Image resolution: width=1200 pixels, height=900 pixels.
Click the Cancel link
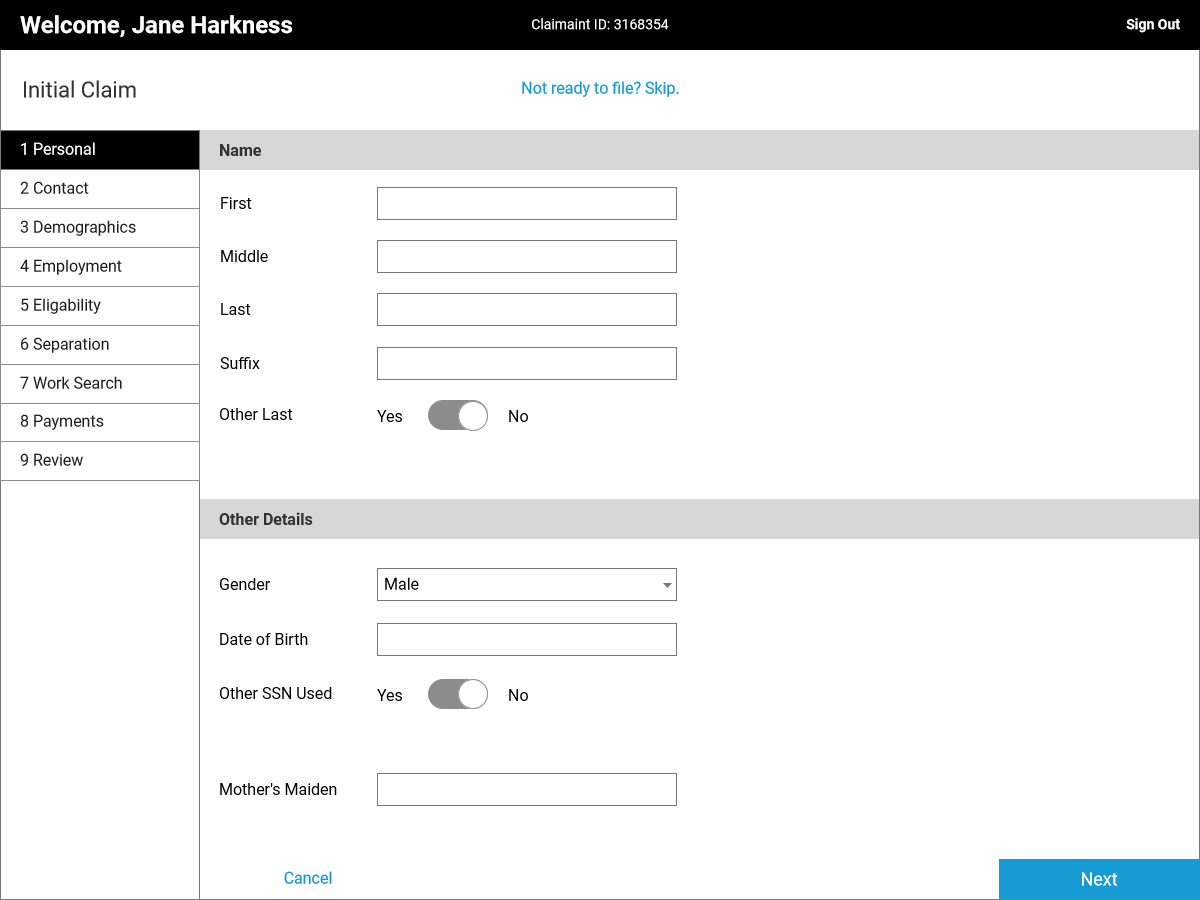(308, 878)
